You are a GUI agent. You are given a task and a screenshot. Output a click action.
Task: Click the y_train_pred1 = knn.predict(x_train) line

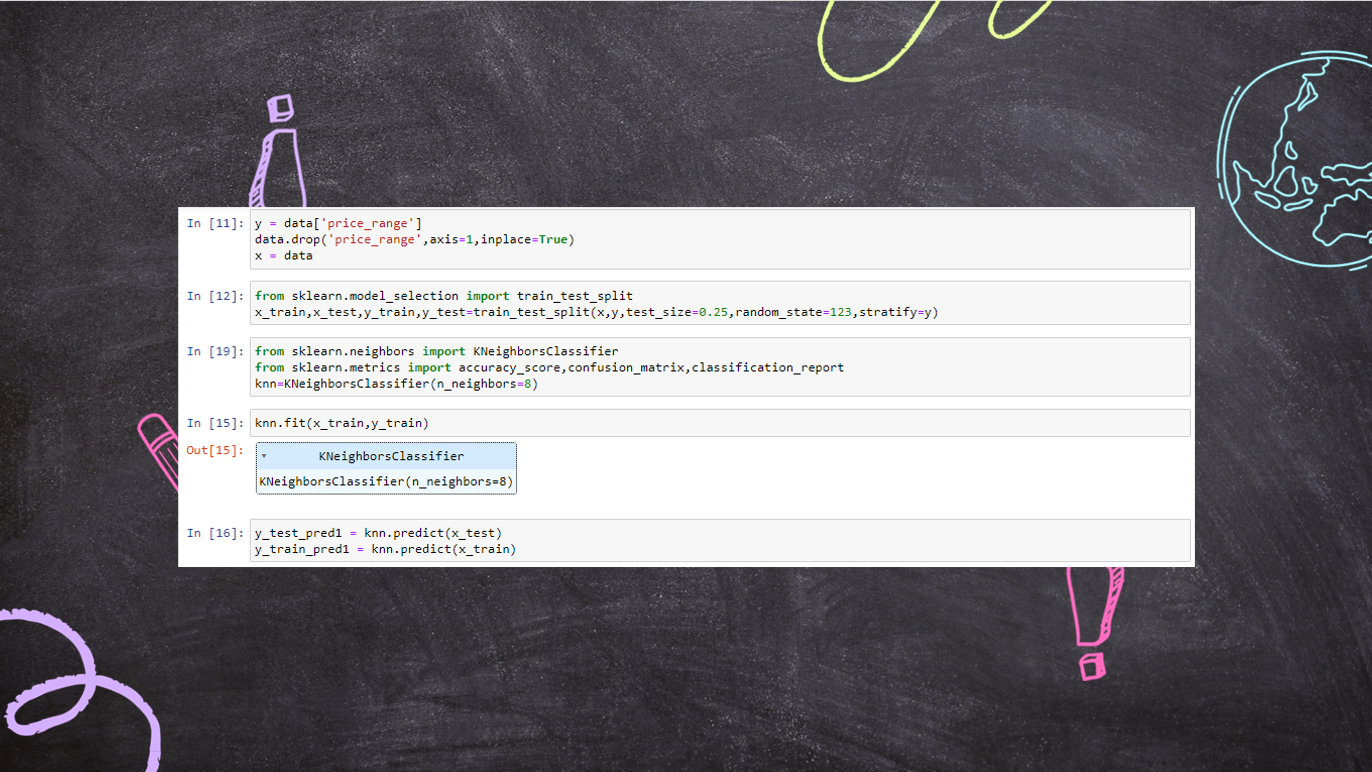[386, 549]
